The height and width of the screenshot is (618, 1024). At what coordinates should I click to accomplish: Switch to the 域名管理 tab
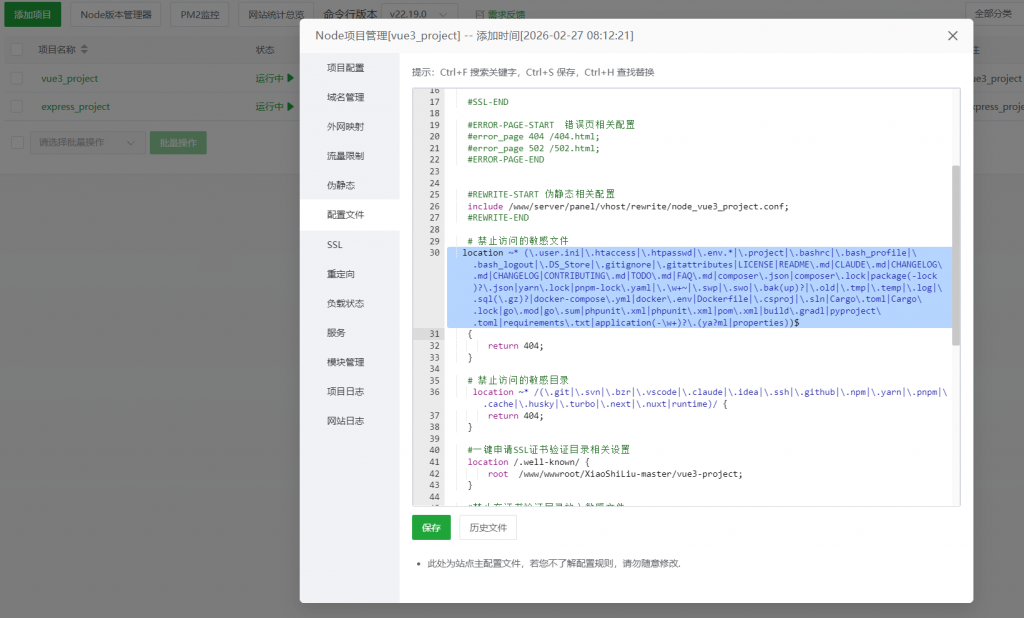coord(345,97)
